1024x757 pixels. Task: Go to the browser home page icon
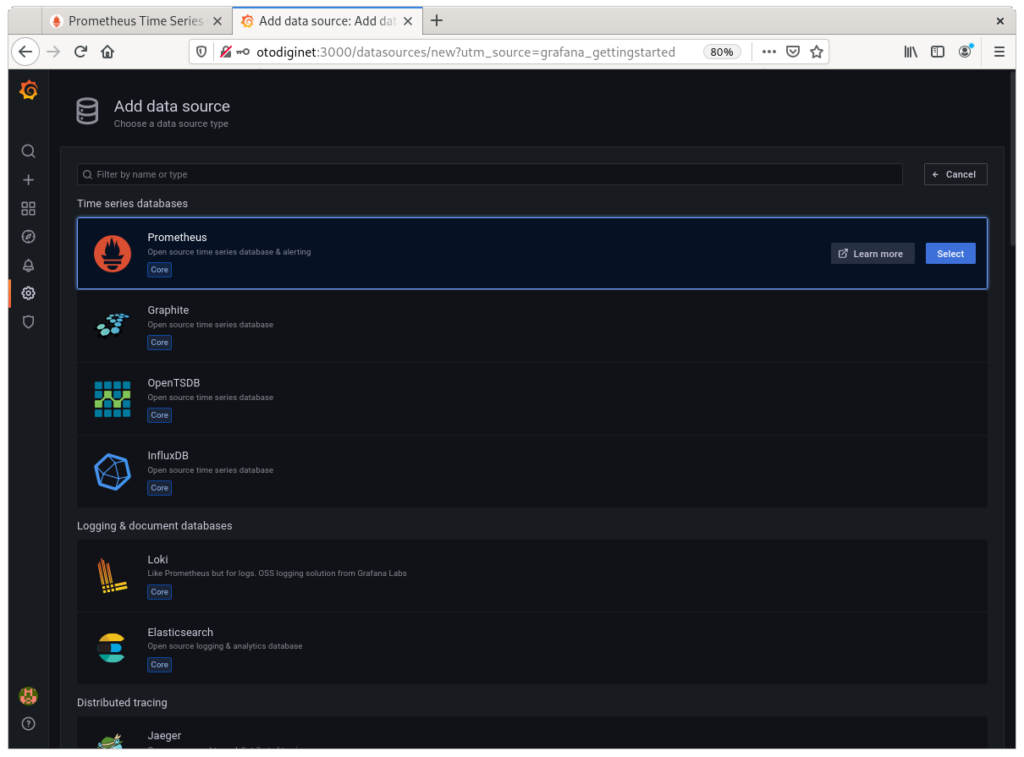(108, 52)
